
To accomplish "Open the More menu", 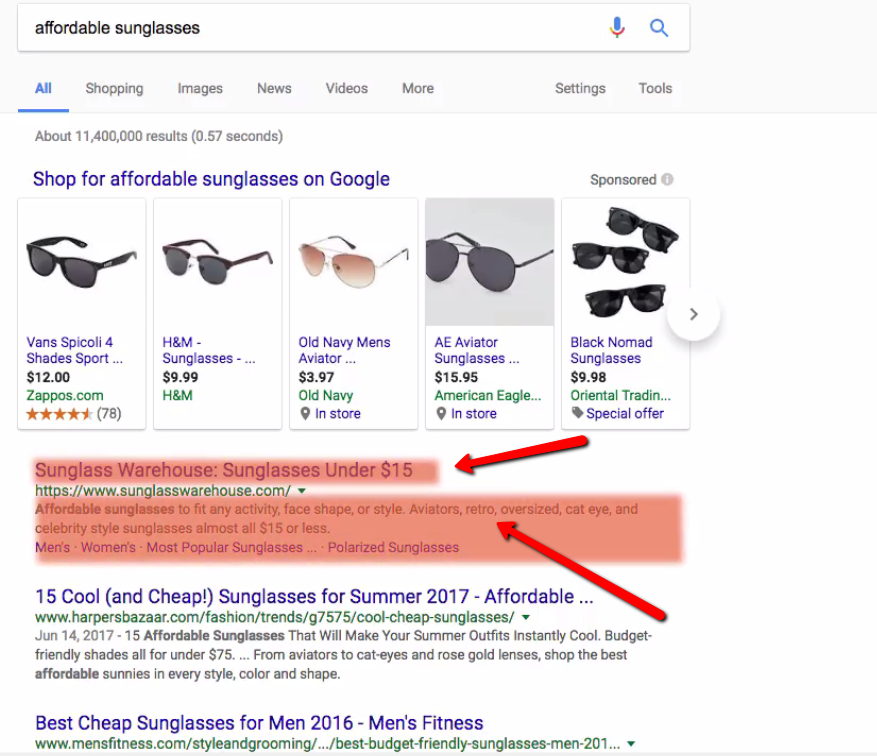I will pyautogui.click(x=418, y=88).
